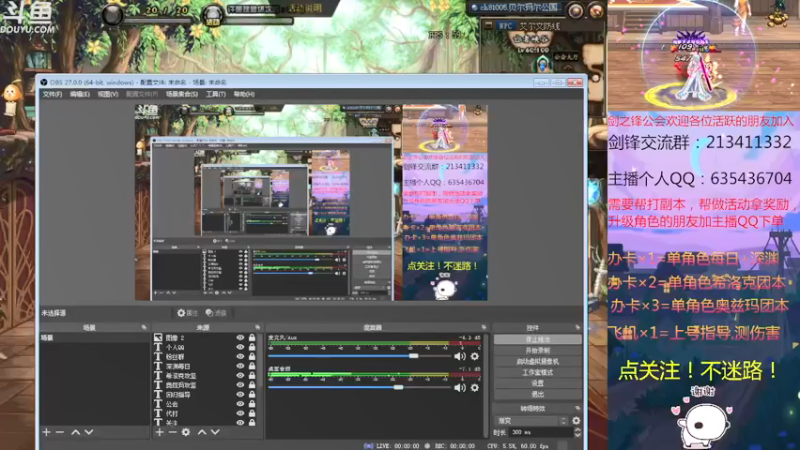
Task: Open 滤镜 filters above the source list
Action: coord(216,313)
